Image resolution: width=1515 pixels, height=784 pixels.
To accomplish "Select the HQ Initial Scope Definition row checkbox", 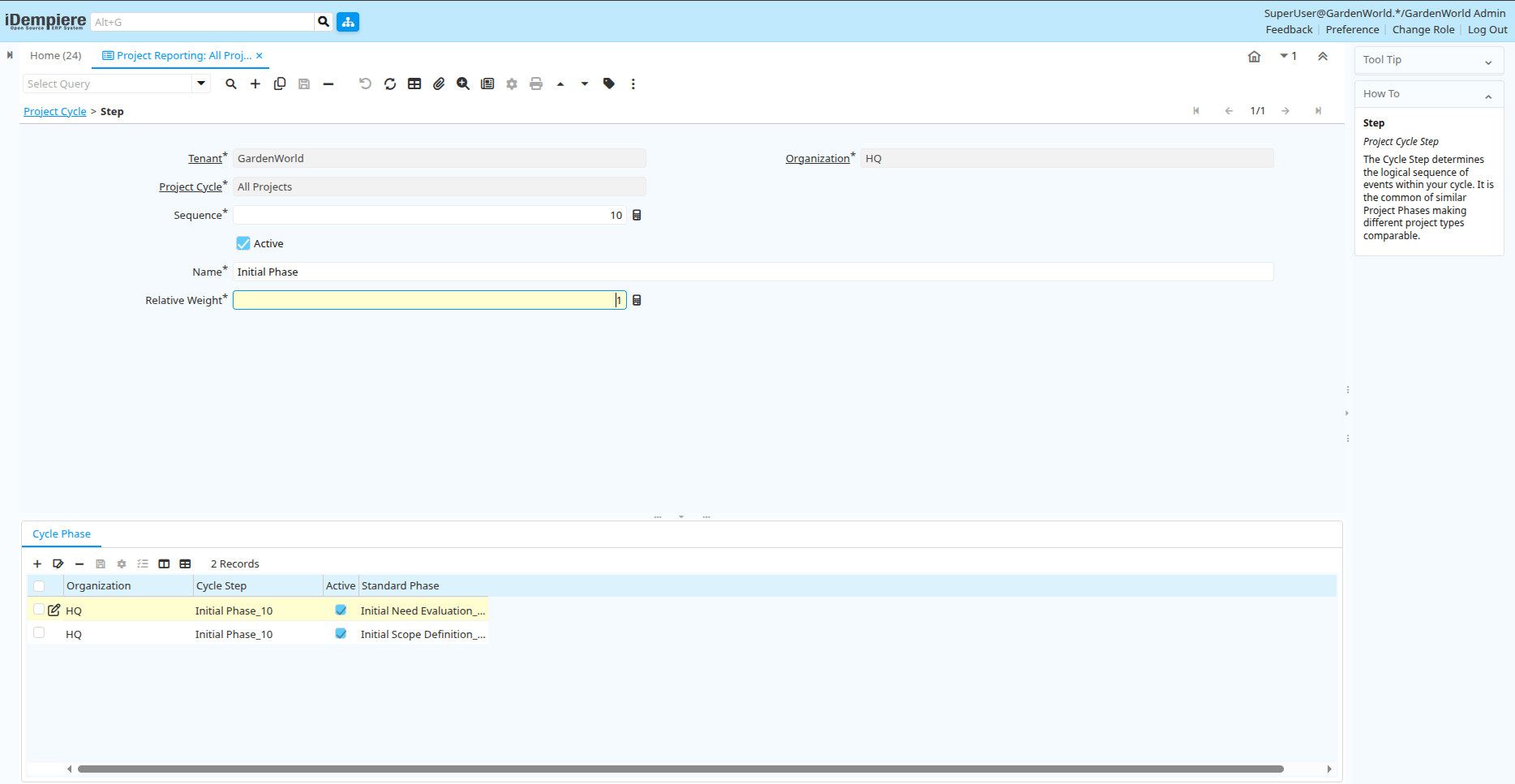I will (x=39, y=633).
